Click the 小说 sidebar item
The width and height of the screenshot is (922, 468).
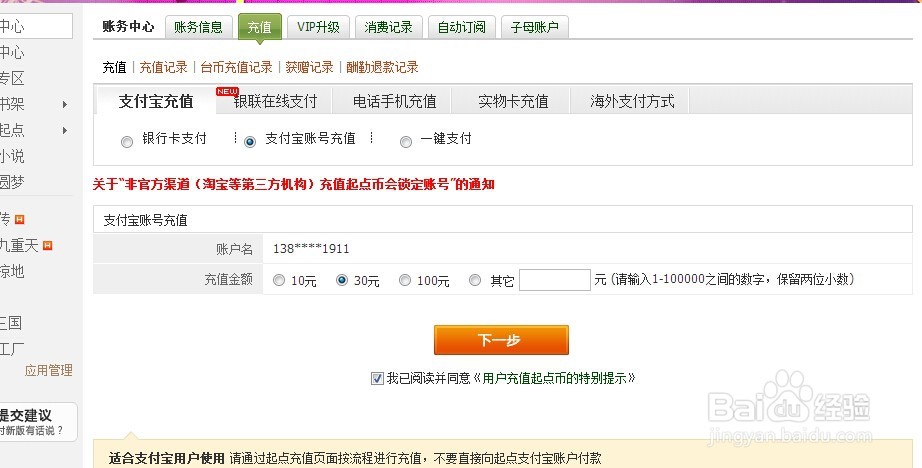click(12, 156)
